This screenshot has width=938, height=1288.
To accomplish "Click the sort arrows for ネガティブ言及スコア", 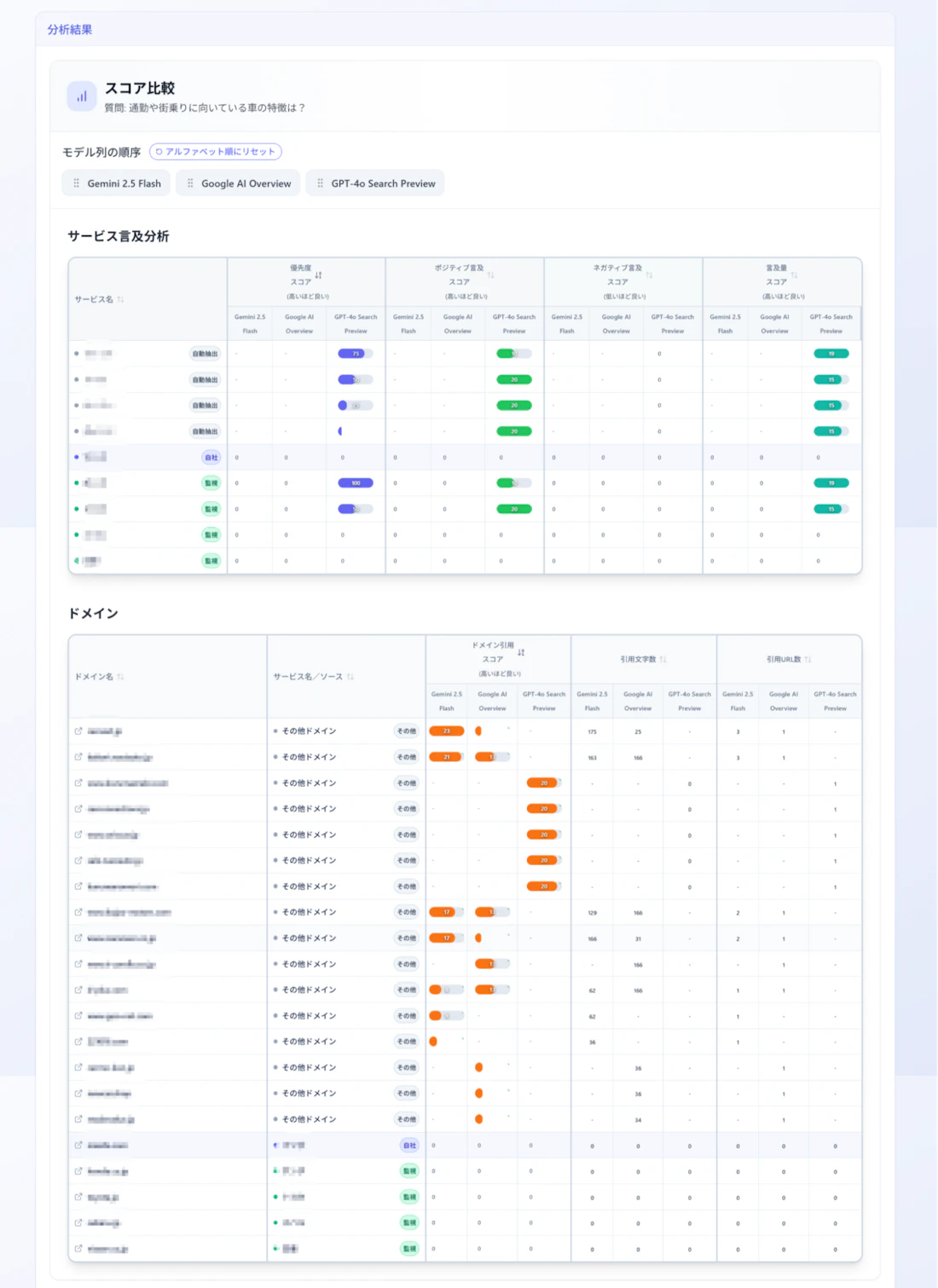I will pos(649,275).
